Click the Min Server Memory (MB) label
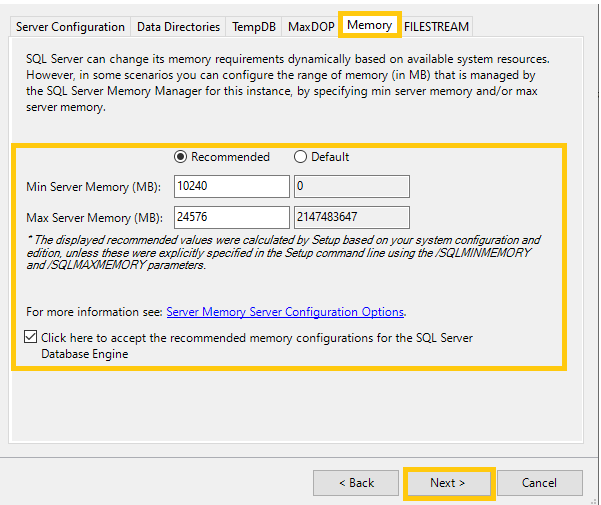601x505 pixels. (x=92, y=187)
